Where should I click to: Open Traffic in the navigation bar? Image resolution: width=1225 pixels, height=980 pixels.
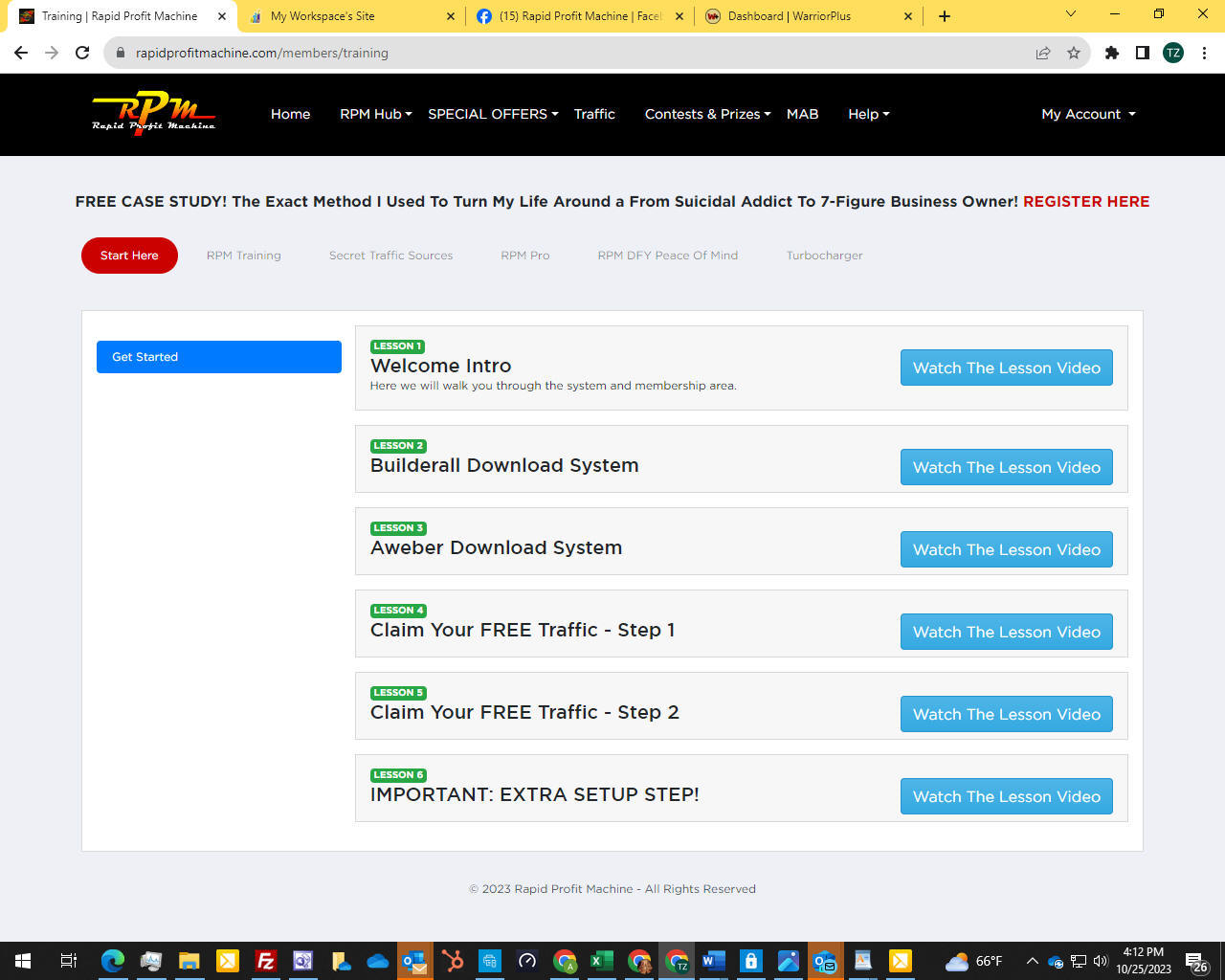pyautogui.click(x=594, y=114)
